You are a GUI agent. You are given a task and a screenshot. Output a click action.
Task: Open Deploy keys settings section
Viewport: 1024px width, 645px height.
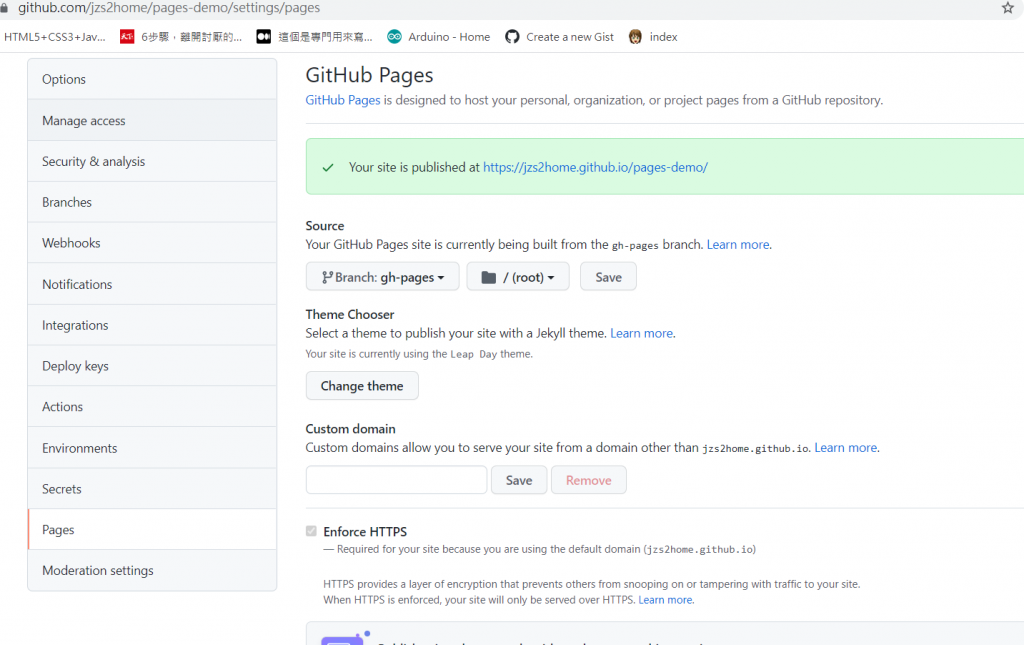click(x=152, y=366)
